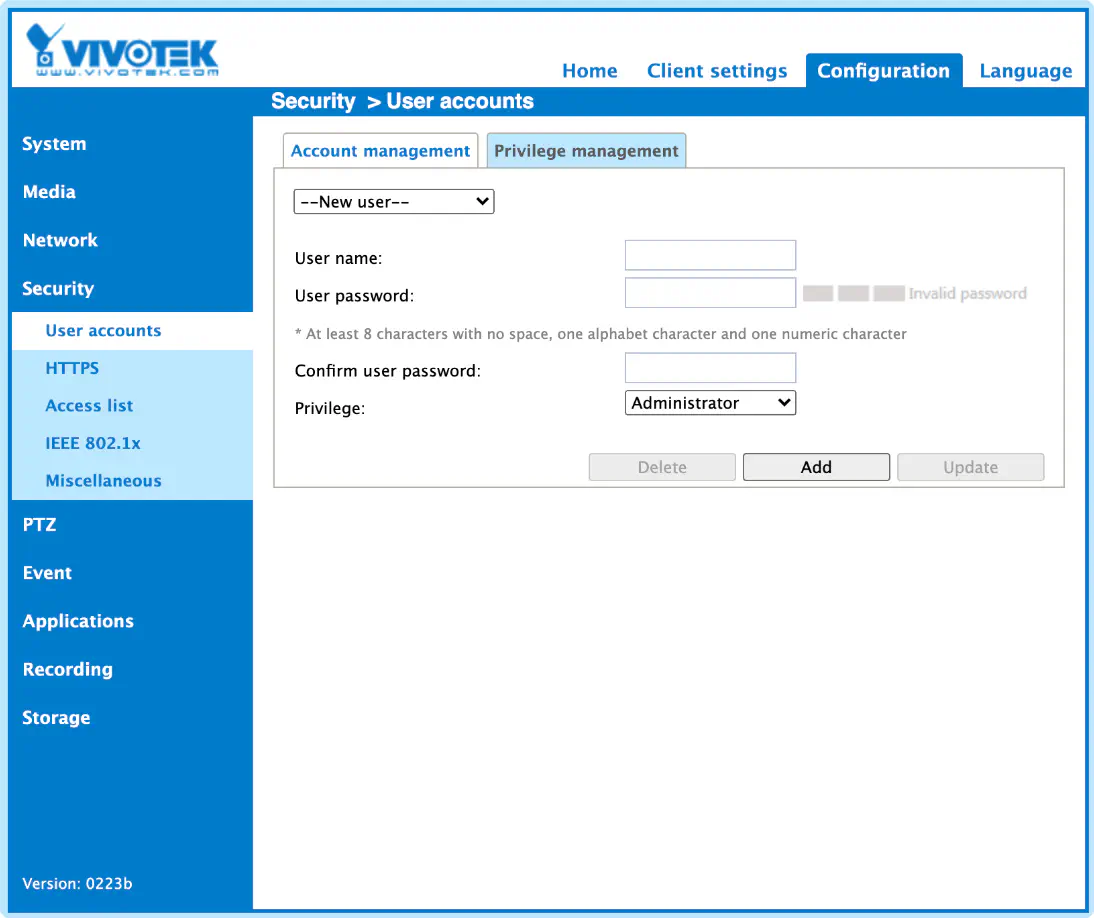Click Confirm user password field

point(710,368)
